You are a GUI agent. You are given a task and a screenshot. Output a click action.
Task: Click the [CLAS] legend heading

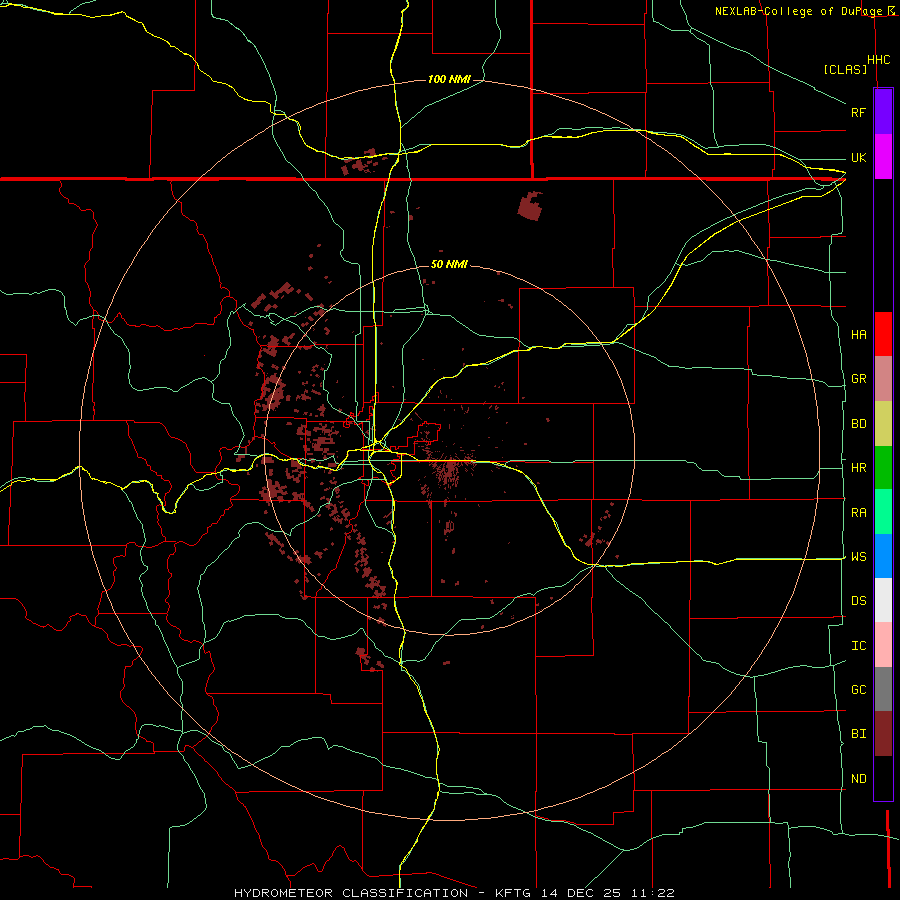tap(845, 69)
